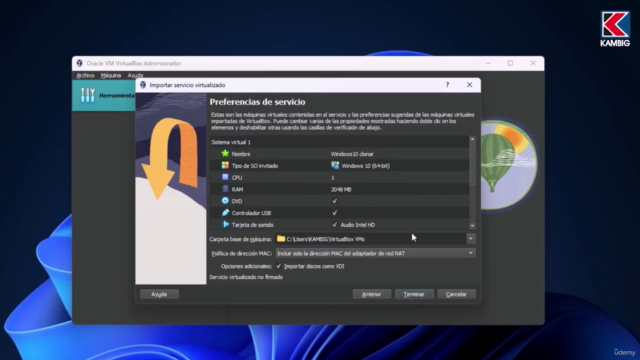The height and width of the screenshot is (360, 640).
Task: Click the Terminar button
Action: coord(414,294)
